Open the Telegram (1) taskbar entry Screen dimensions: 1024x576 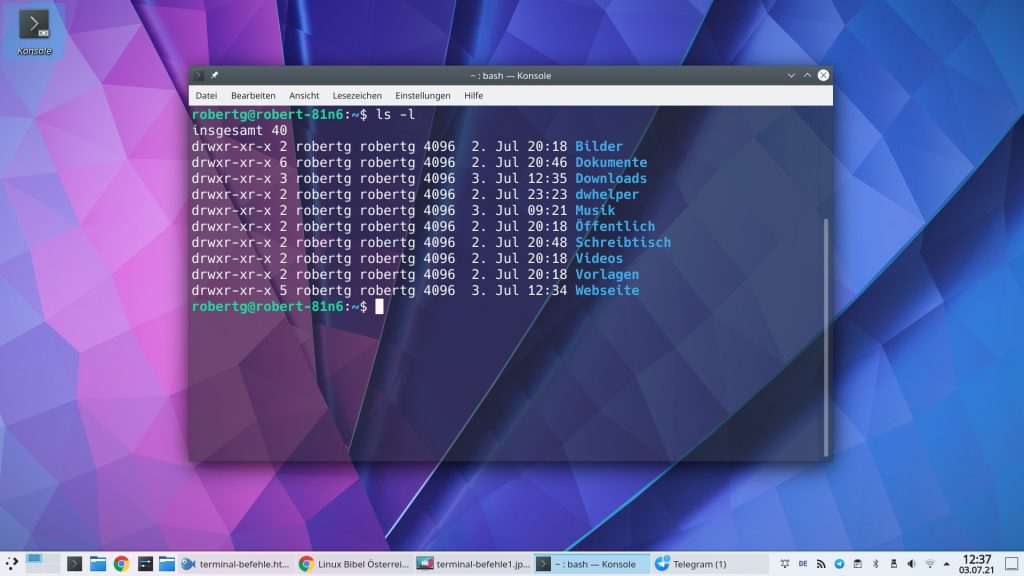(710, 564)
